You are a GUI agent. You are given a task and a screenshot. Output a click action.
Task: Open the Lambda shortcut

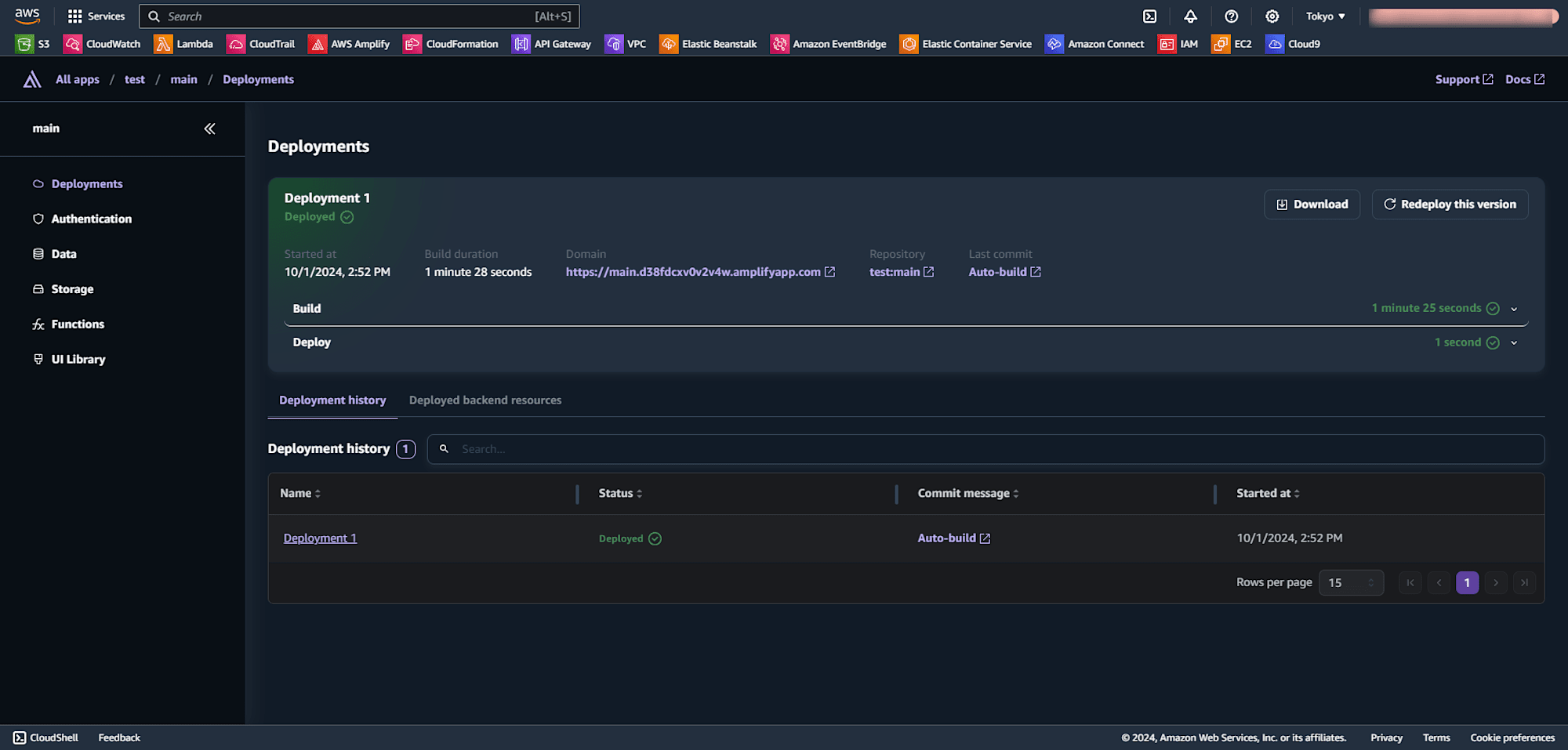click(184, 44)
